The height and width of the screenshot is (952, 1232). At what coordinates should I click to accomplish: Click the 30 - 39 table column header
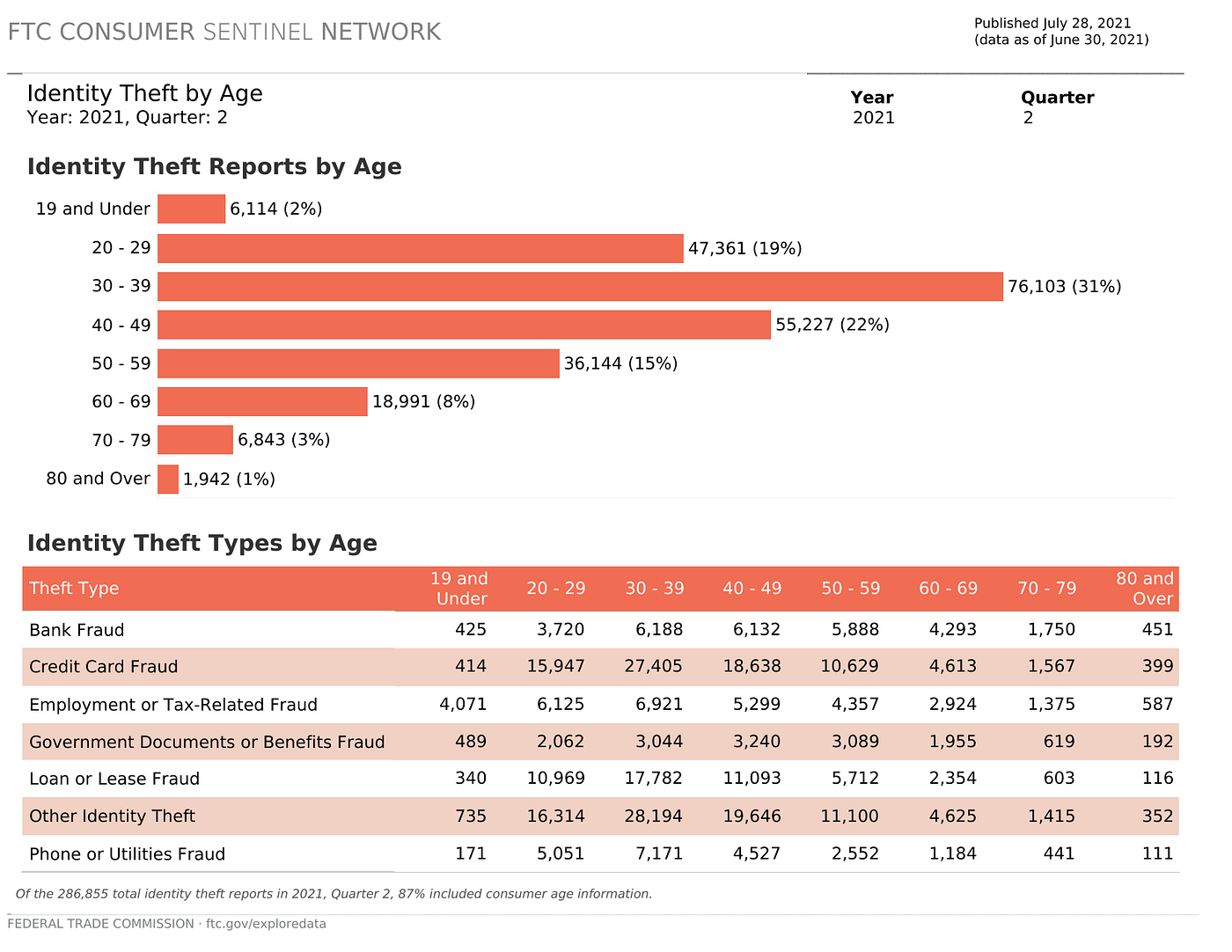(655, 589)
